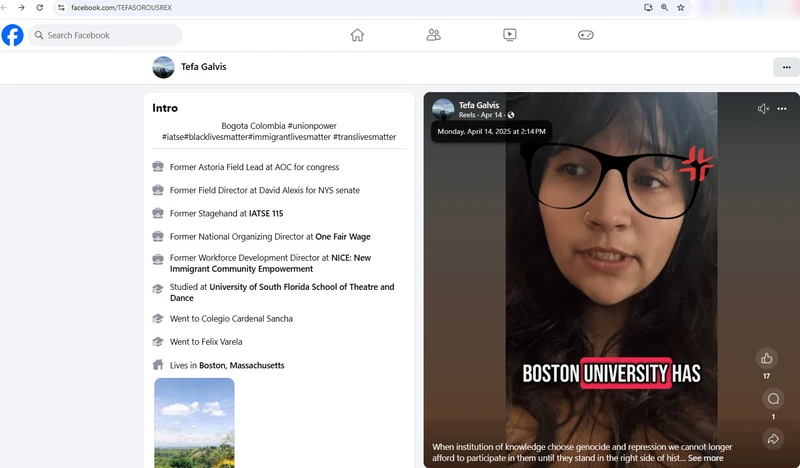Click graduation cap icon beside Felix Varela

click(158, 341)
